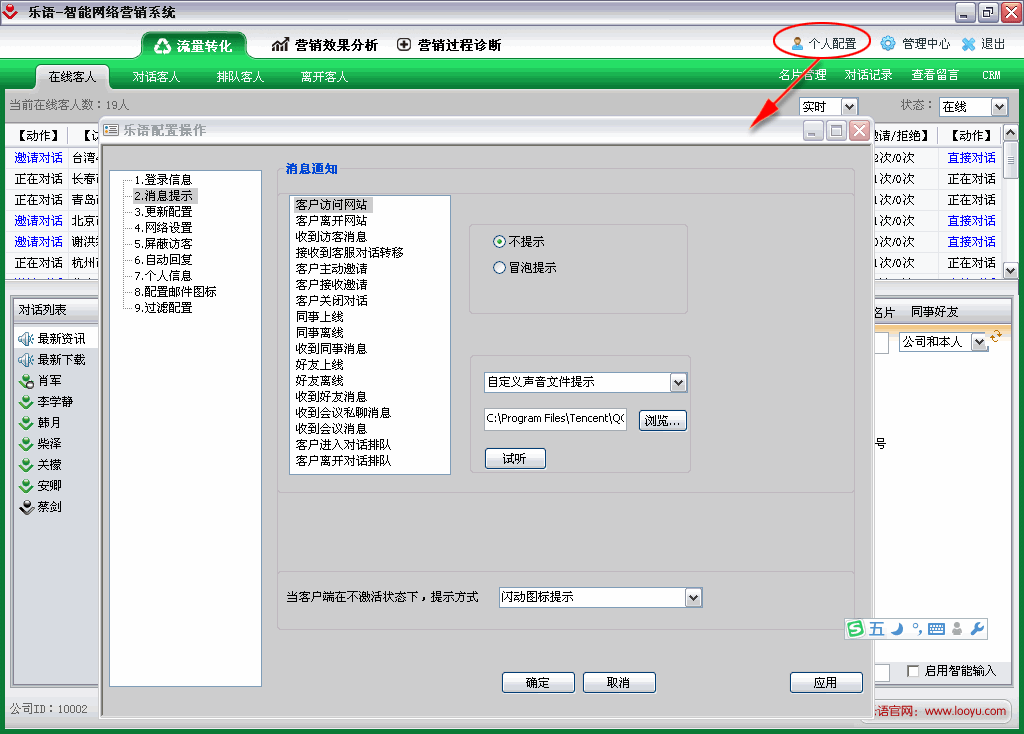
Task: Toggle the moon icon on the input-method bar
Action: [x=897, y=628]
